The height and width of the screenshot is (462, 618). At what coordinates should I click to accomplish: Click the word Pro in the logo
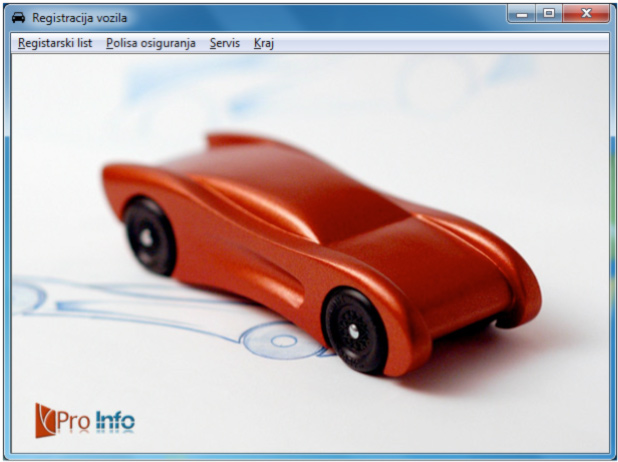(x=74, y=421)
